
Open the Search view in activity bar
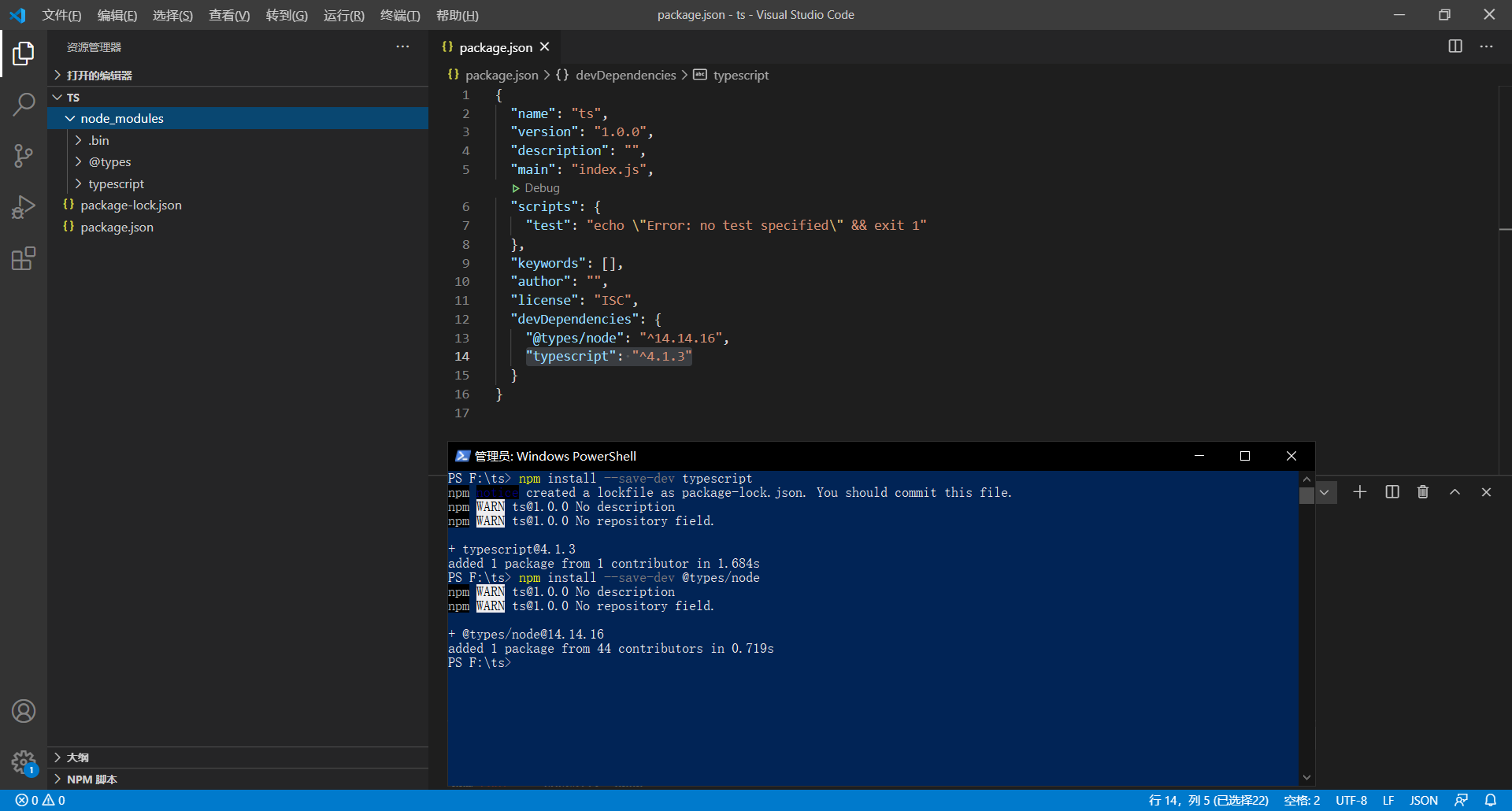click(x=24, y=104)
